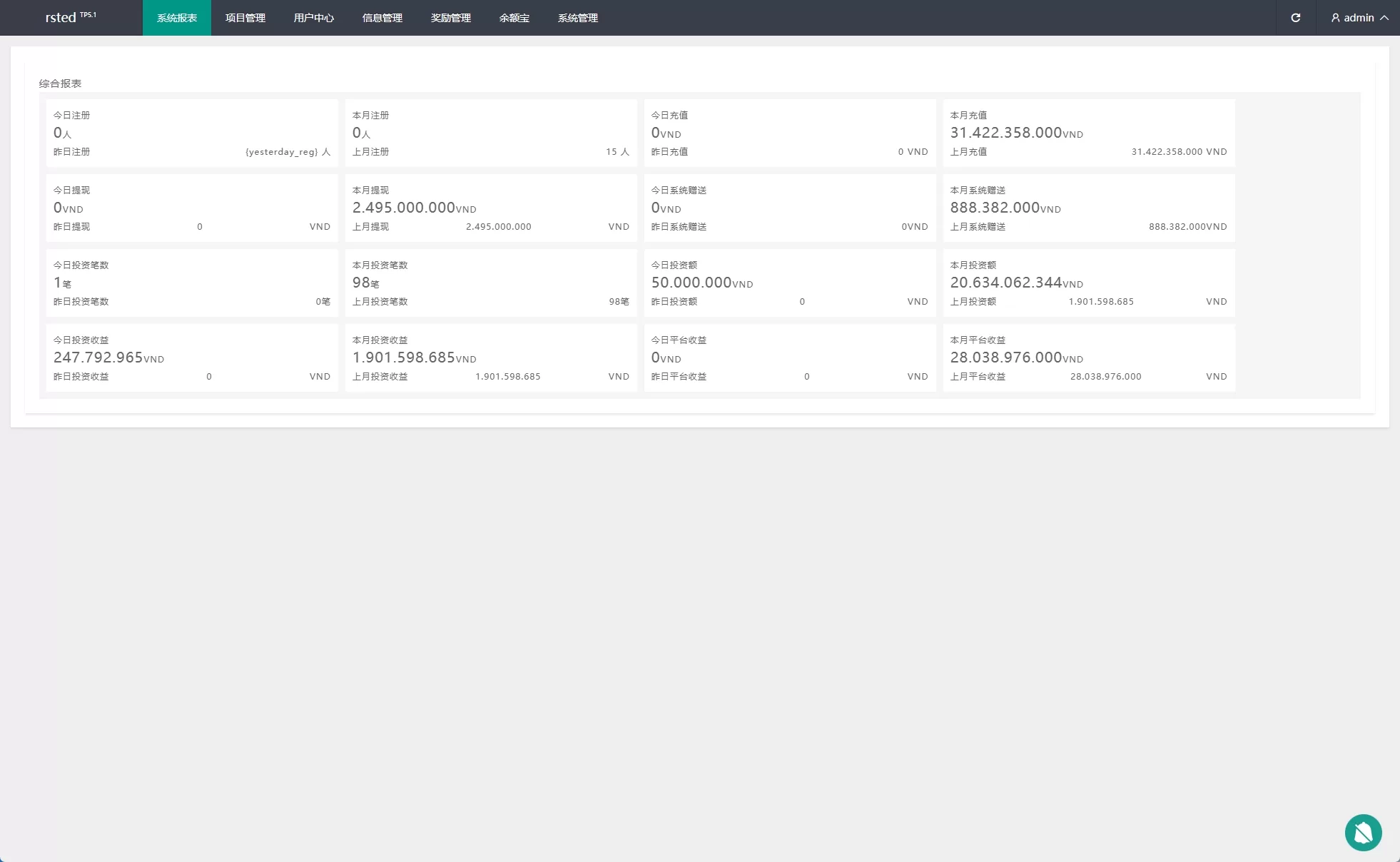Click the 本月提现 statistics card
Image resolution: width=1400 pixels, height=862 pixels.
(x=490, y=208)
